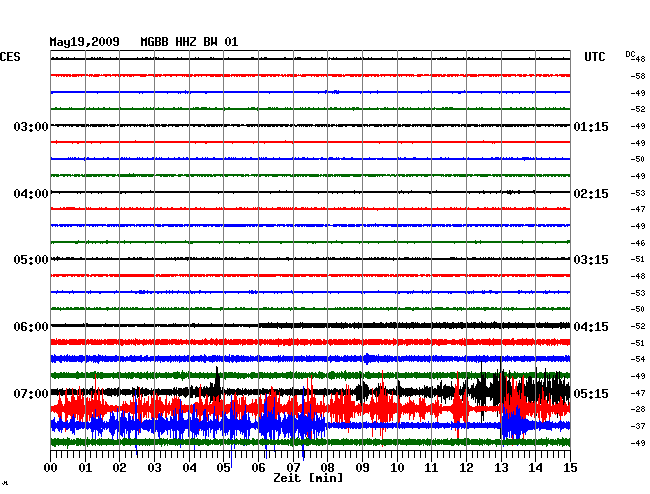Click the 01:15 UTC time label

(x=591, y=127)
